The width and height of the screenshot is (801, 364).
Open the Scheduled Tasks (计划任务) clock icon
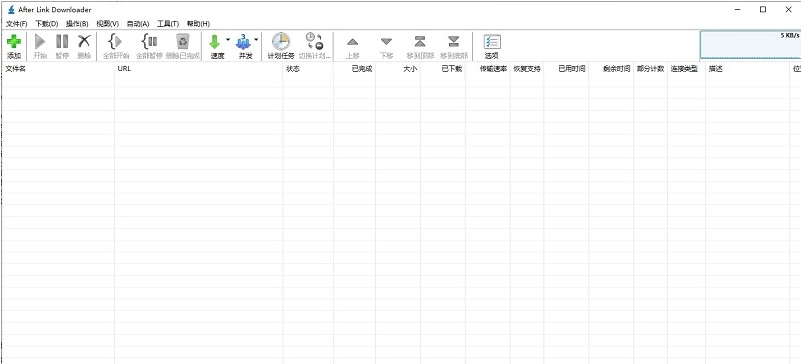click(x=281, y=41)
